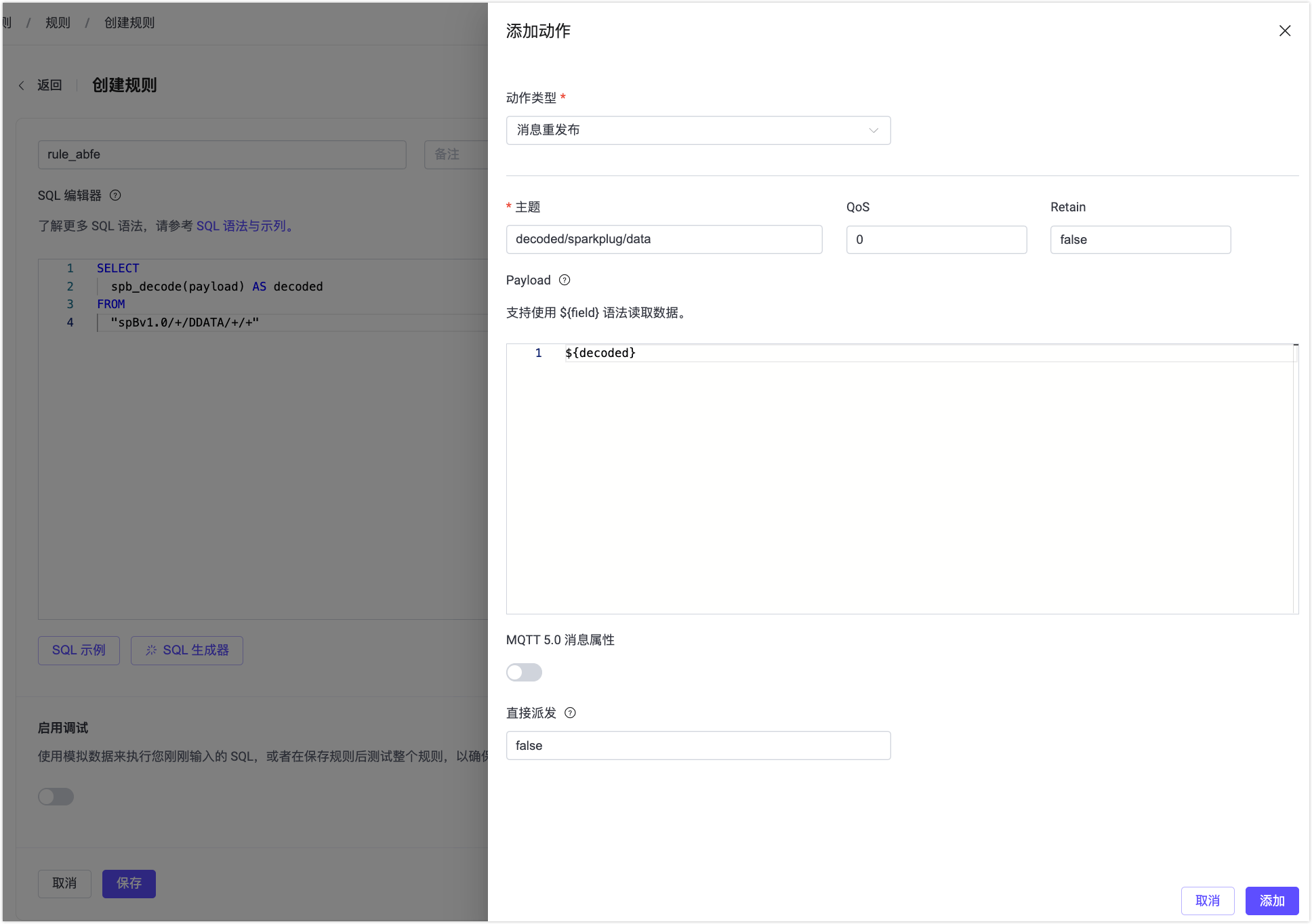
Task: Click the Payload help icon
Action: (565, 280)
